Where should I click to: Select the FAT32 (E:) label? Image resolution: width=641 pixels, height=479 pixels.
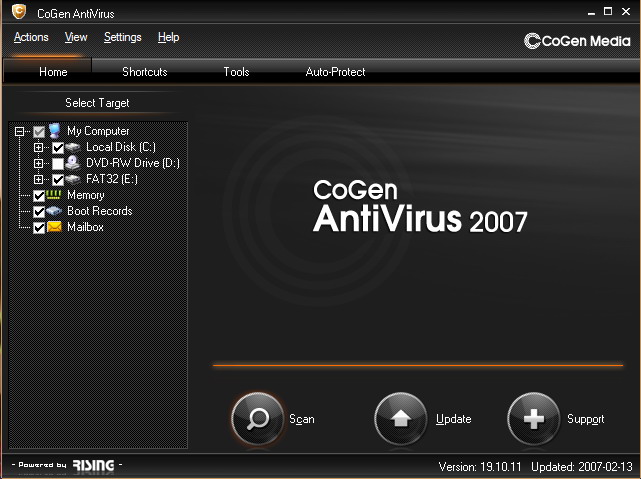112,179
